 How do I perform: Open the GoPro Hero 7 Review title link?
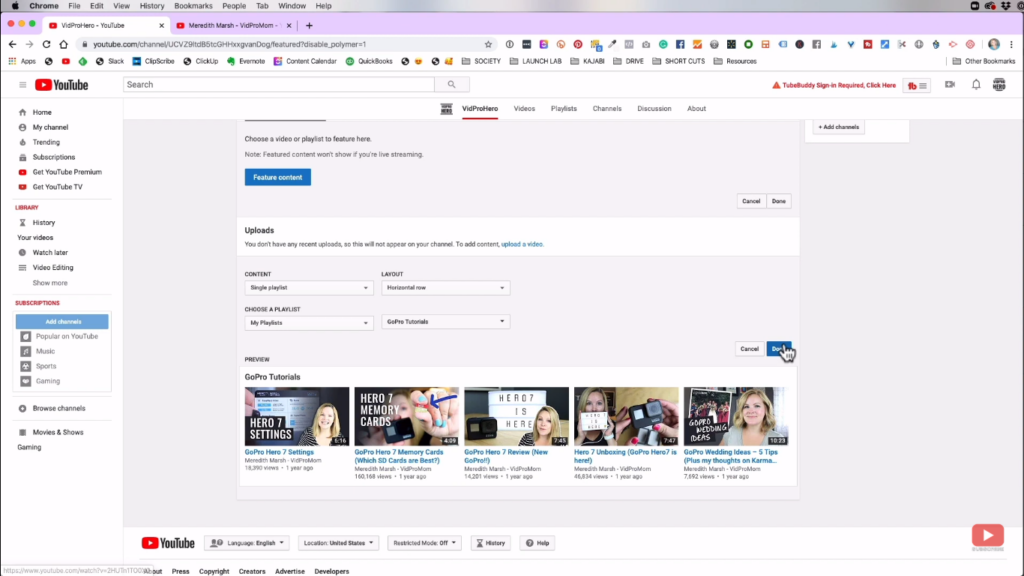pos(506,456)
